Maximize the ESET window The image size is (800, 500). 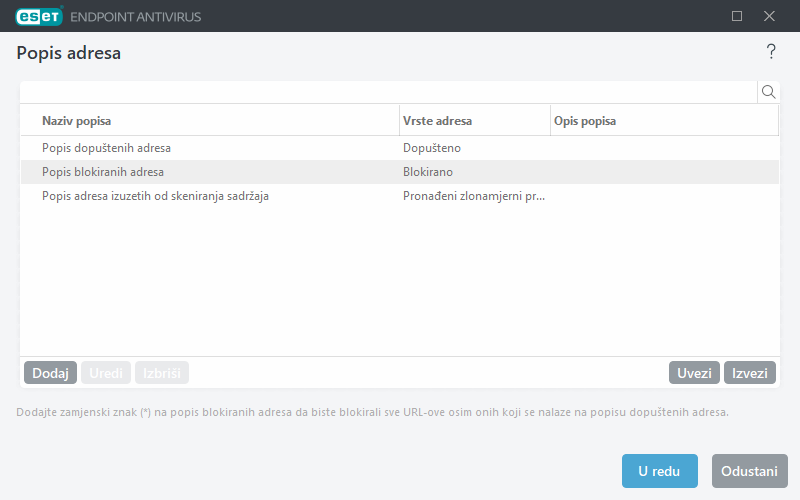coord(737,16)
